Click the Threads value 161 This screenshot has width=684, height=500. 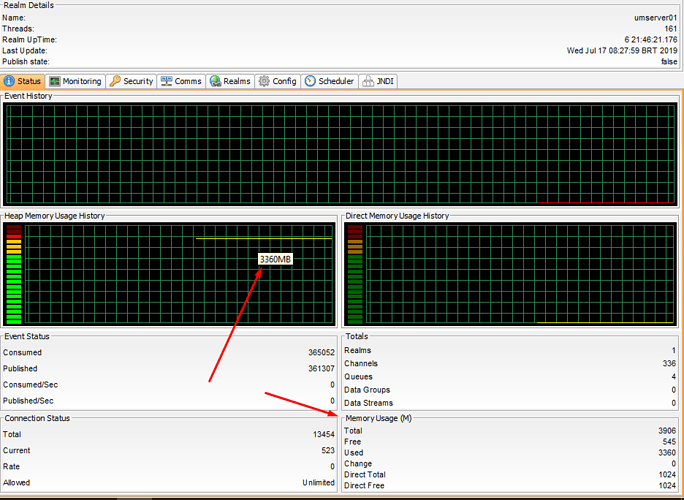tap(671, 29)
